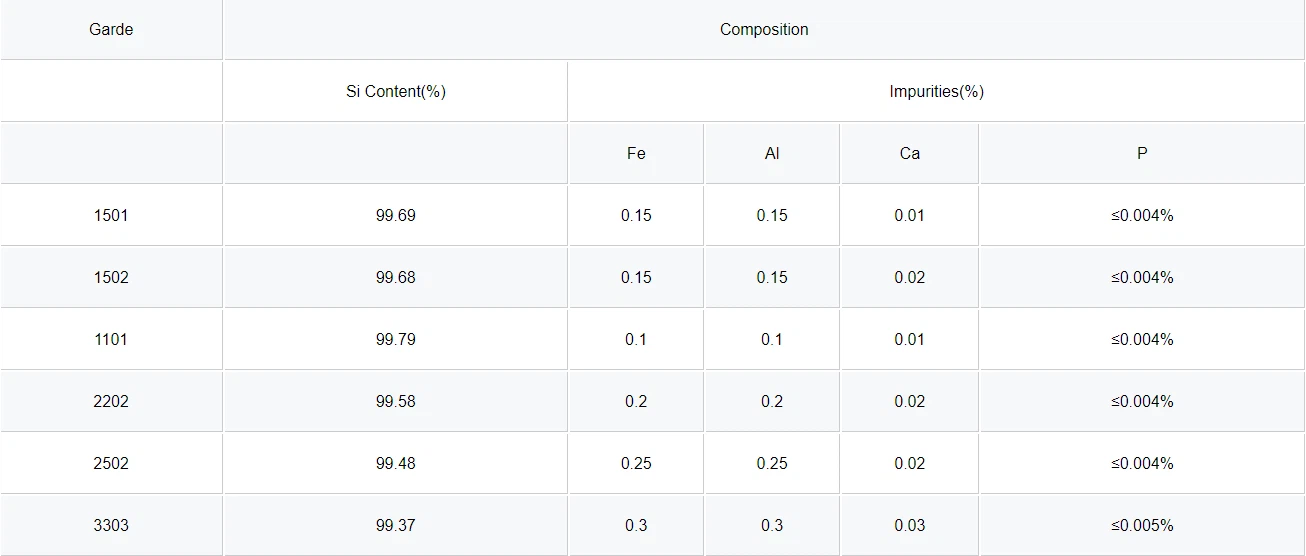Select the 1101 grade cell
Image resolution: width=1306 pixels, height=556 pixels.
coord(111,340)
